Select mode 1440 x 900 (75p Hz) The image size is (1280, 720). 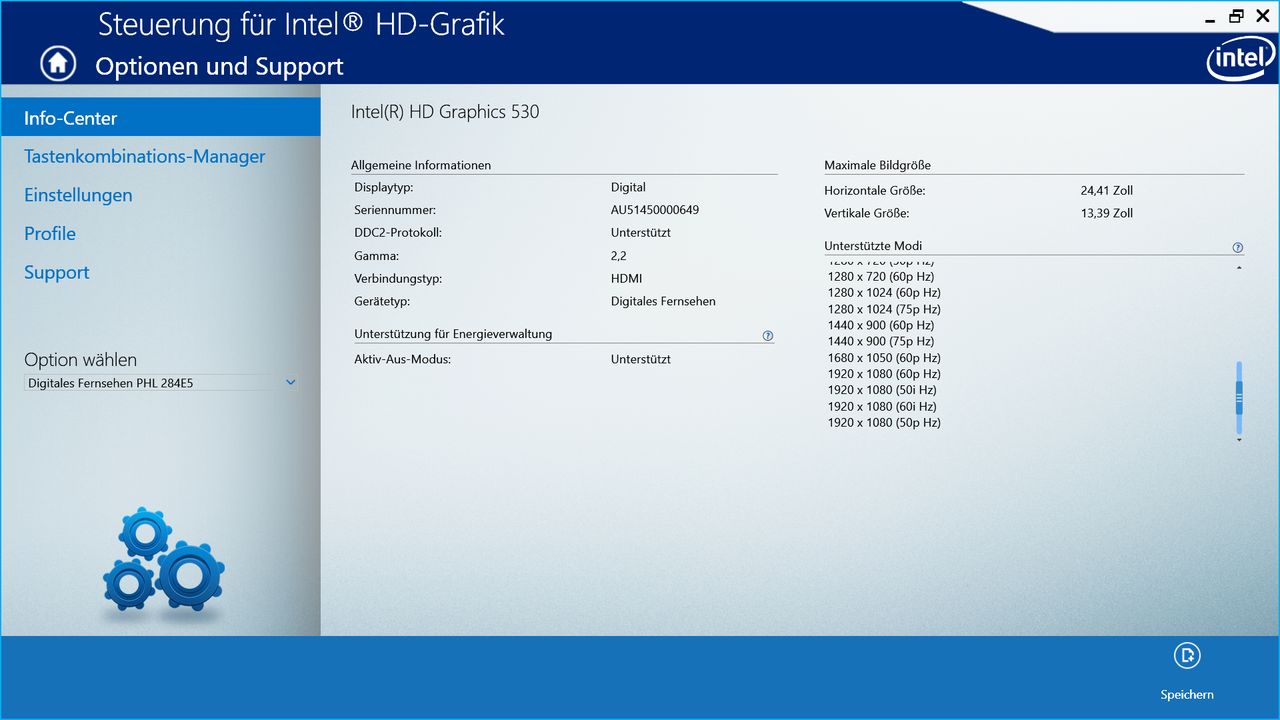point(881,341)
